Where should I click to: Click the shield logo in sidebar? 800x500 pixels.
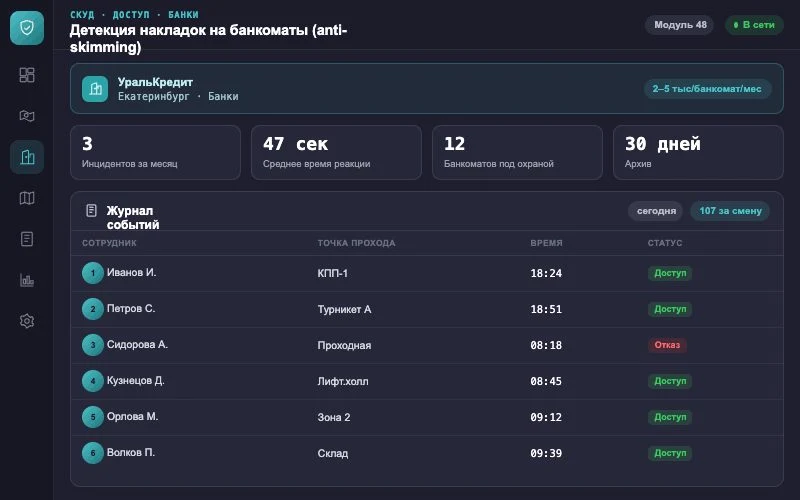point(27,28)
